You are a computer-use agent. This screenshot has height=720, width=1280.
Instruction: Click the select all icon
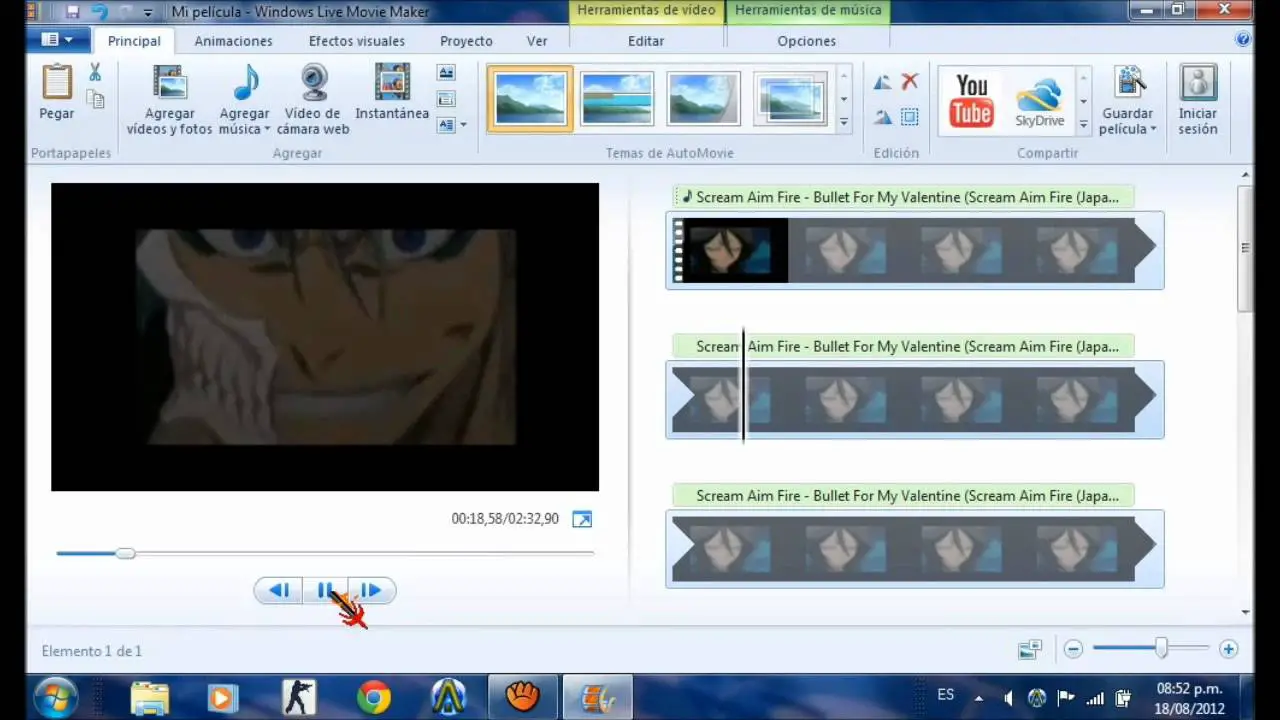pyautogui.click(x=909, y=117)
